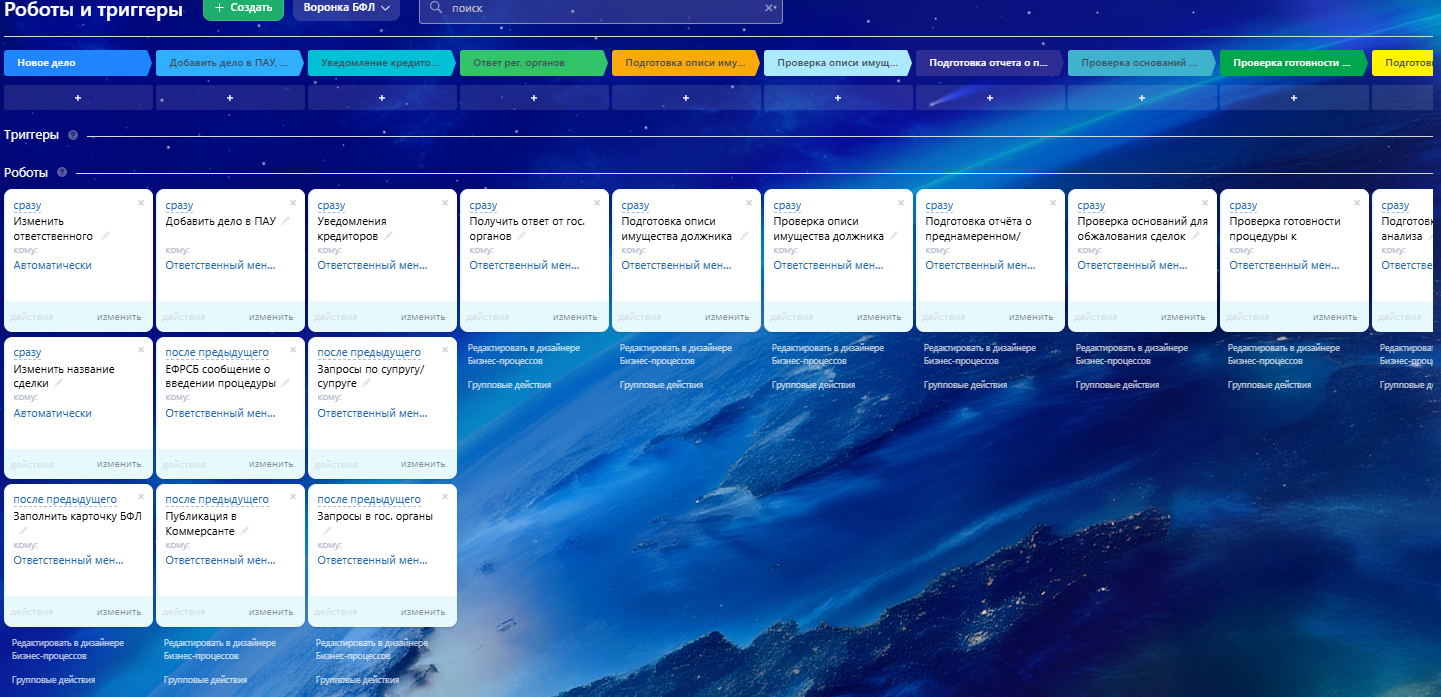The image size is (1441, 697).
Task: Click изменить on Запросы в гос. органы card
Action: tap(423, 612)
